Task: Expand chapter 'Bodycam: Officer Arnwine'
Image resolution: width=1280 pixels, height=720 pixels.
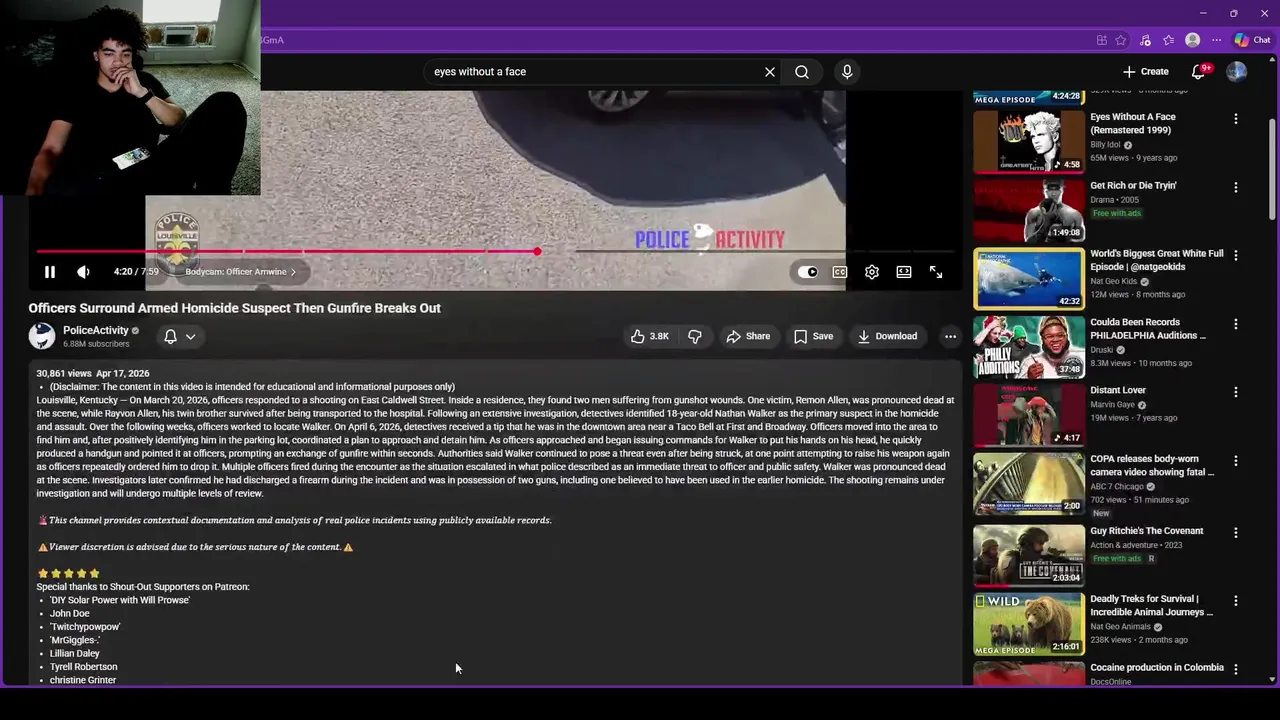Action: (x=240, y=272)
